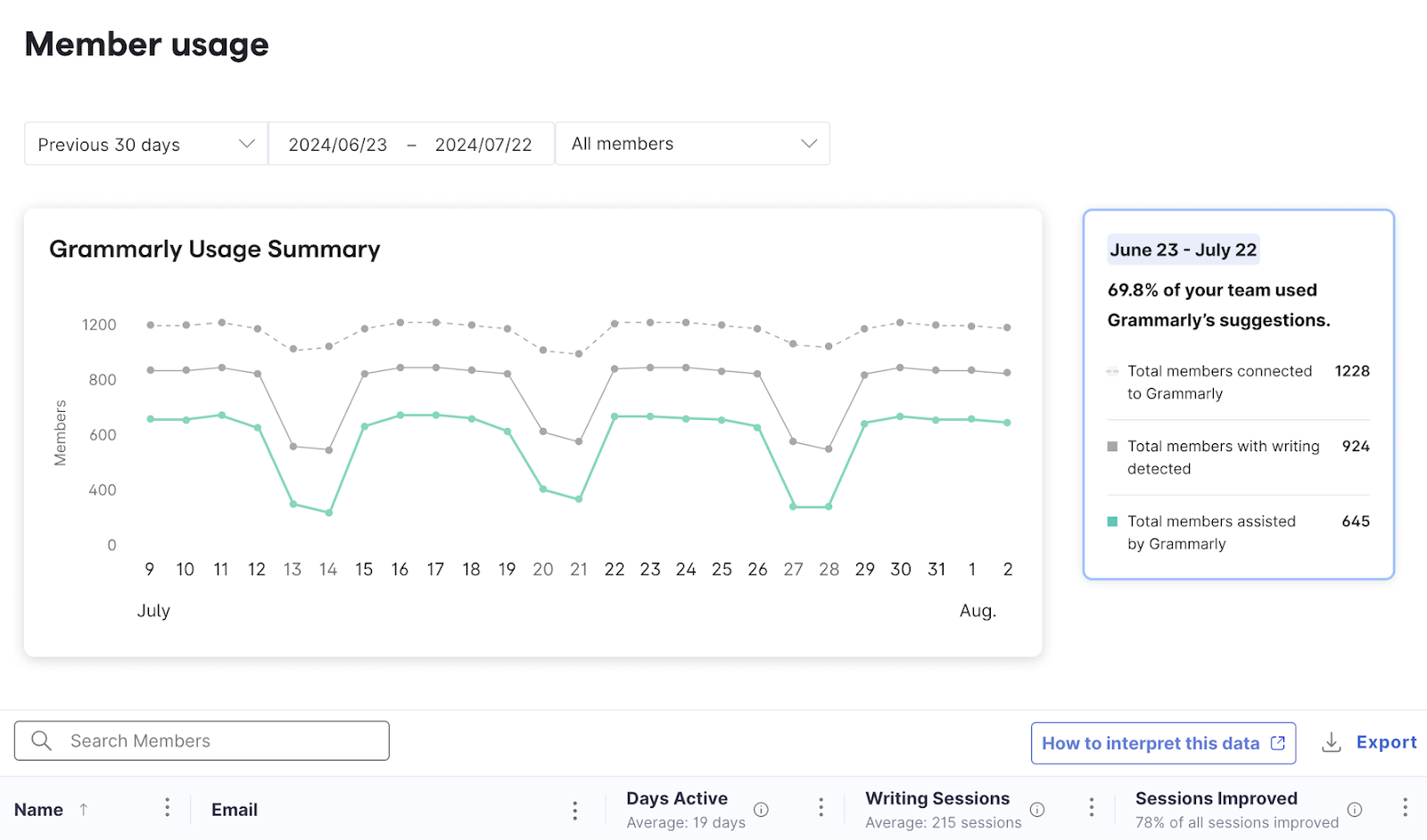Click the Average: 215 sessions text
Viewport: 1427px width, 840px height.
click(x=944, y=822)
